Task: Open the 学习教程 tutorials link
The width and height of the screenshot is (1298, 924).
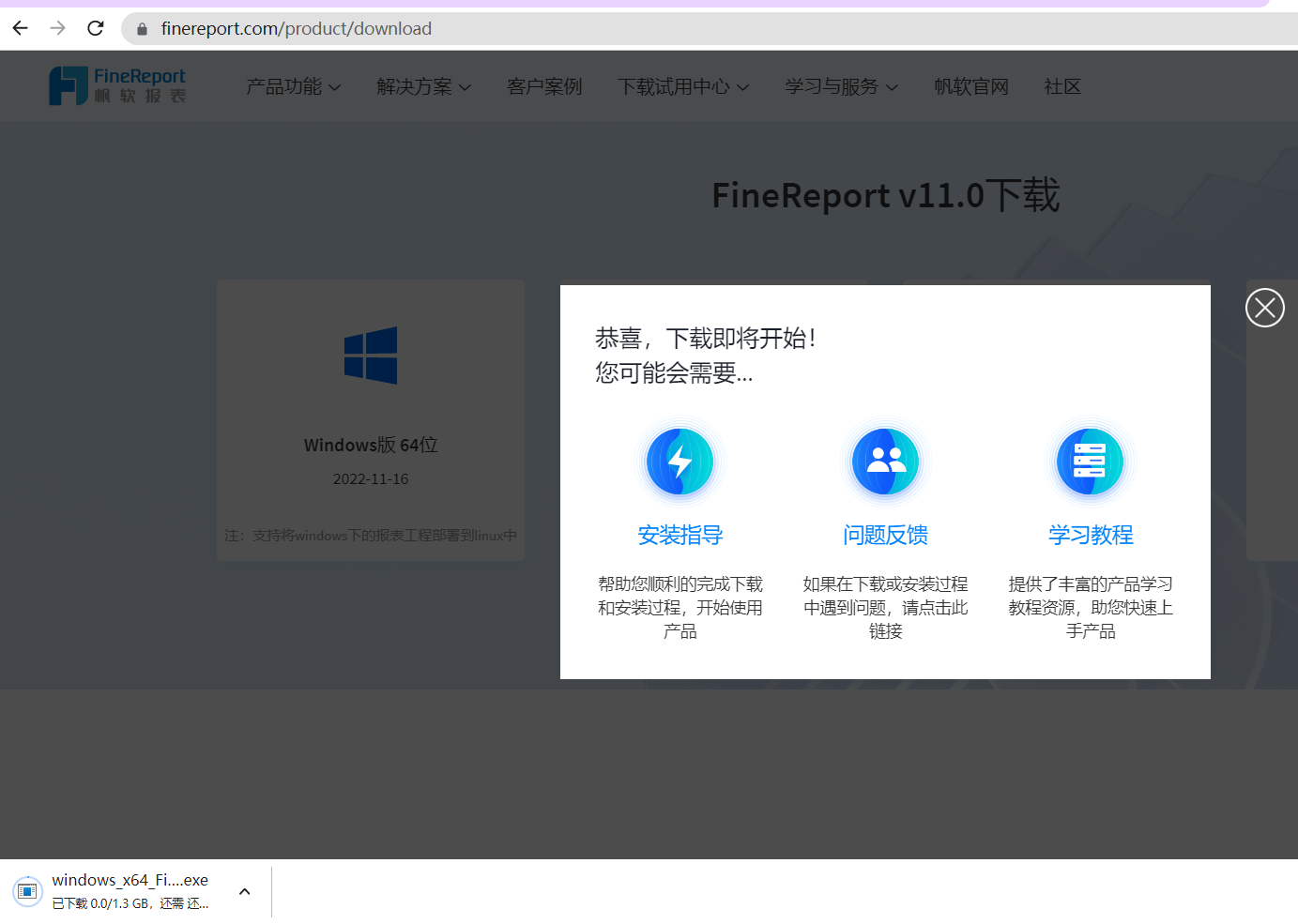Action: pyautogui.click(x=1090, y=535)
